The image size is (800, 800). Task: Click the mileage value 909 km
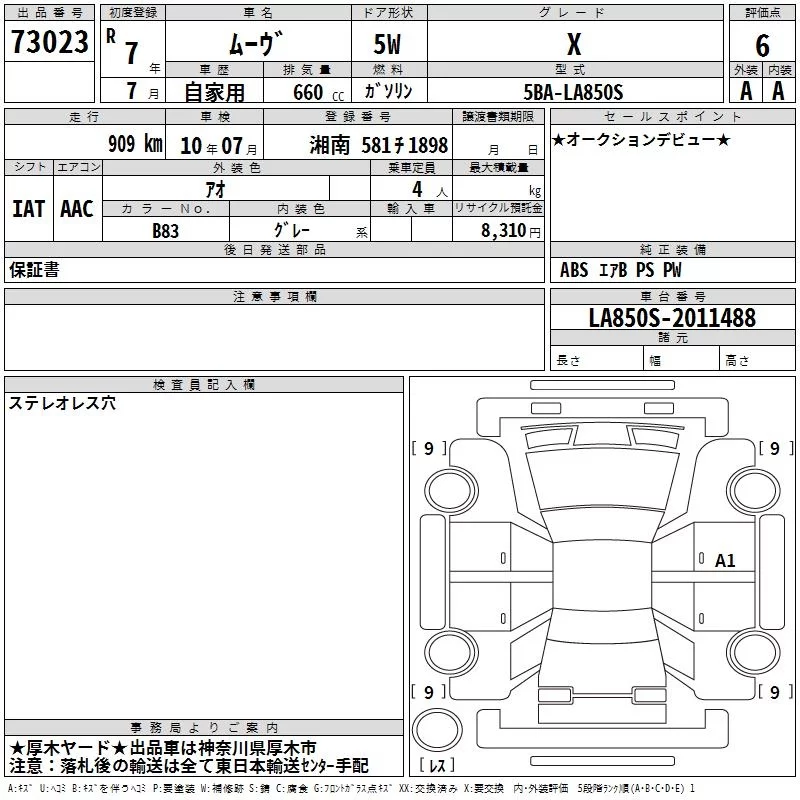135,143
